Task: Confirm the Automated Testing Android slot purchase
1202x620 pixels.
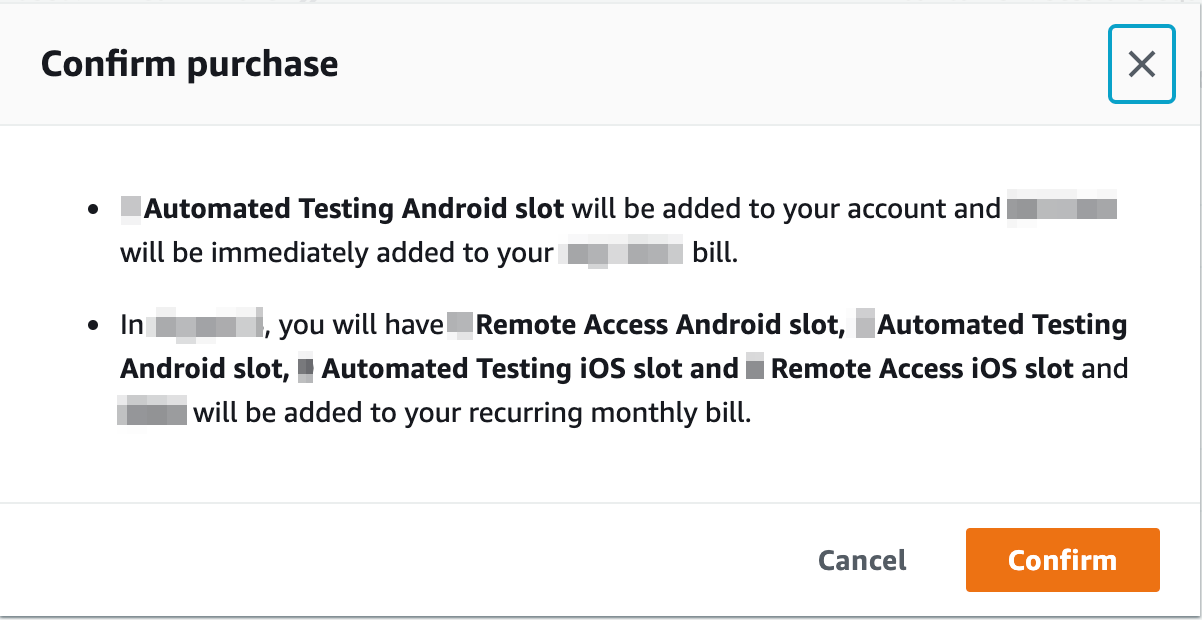Action: coord(1062,560)
